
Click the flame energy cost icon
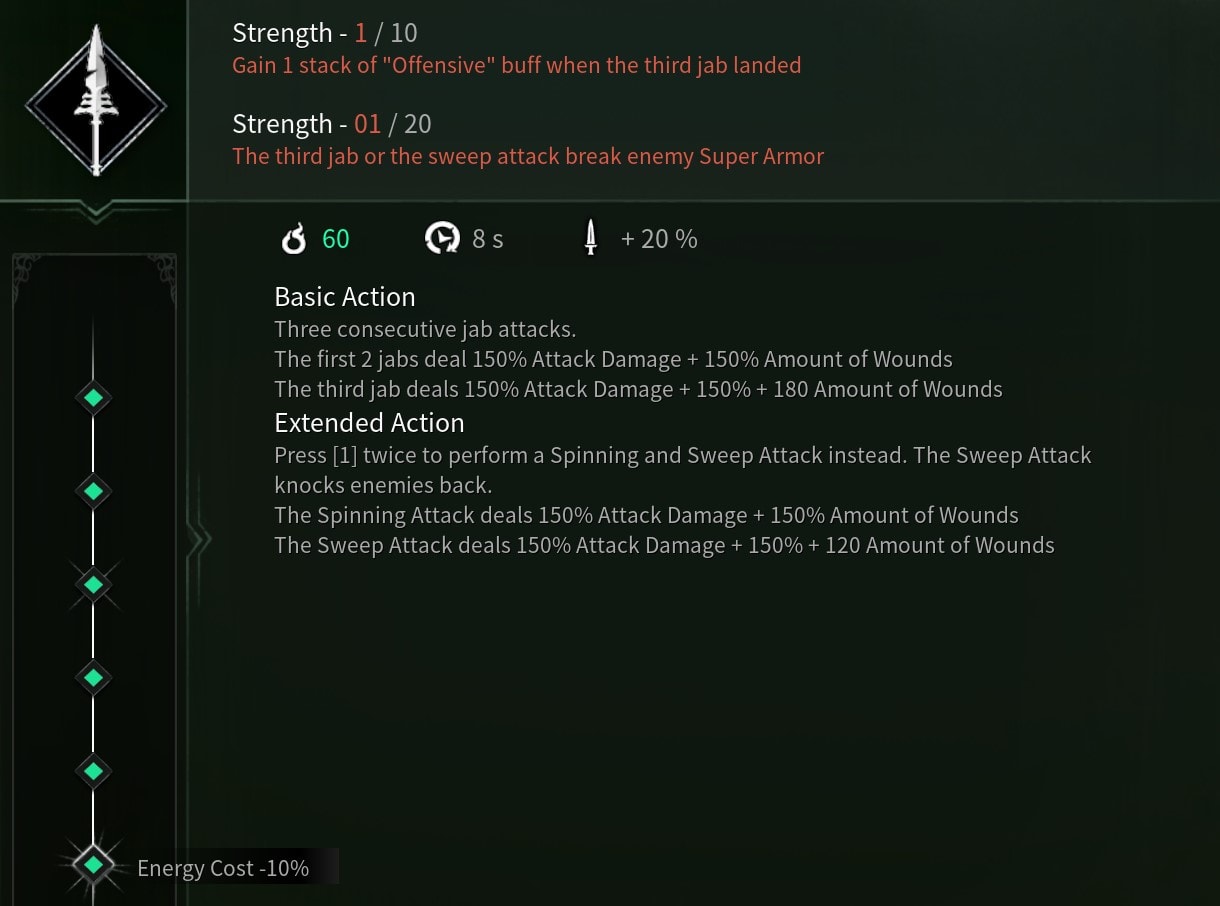pyautogui.click(x=293, y=239)
